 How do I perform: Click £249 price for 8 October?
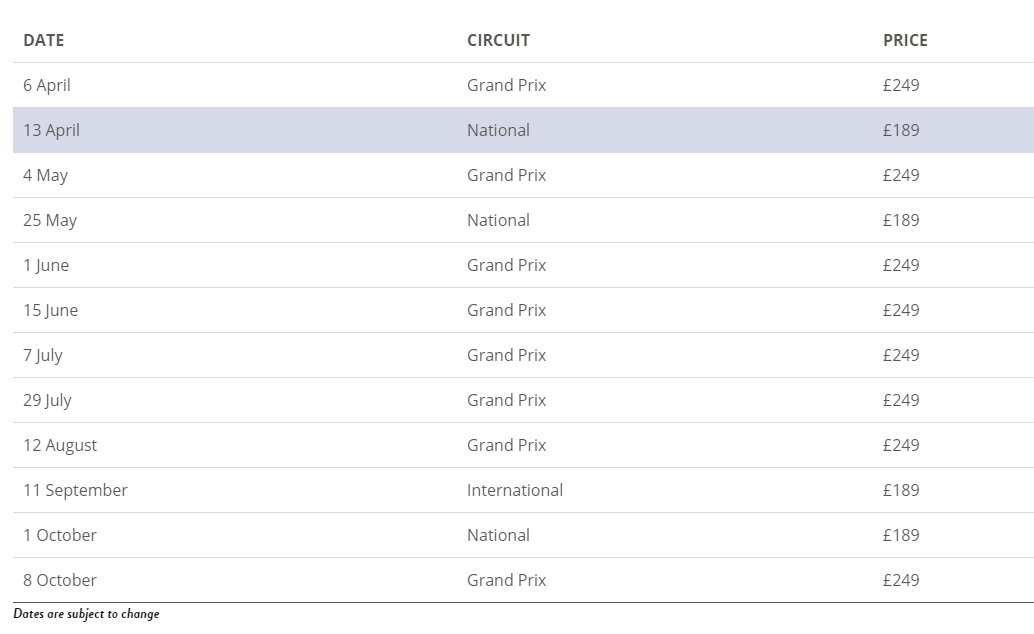tap(901, 580)
